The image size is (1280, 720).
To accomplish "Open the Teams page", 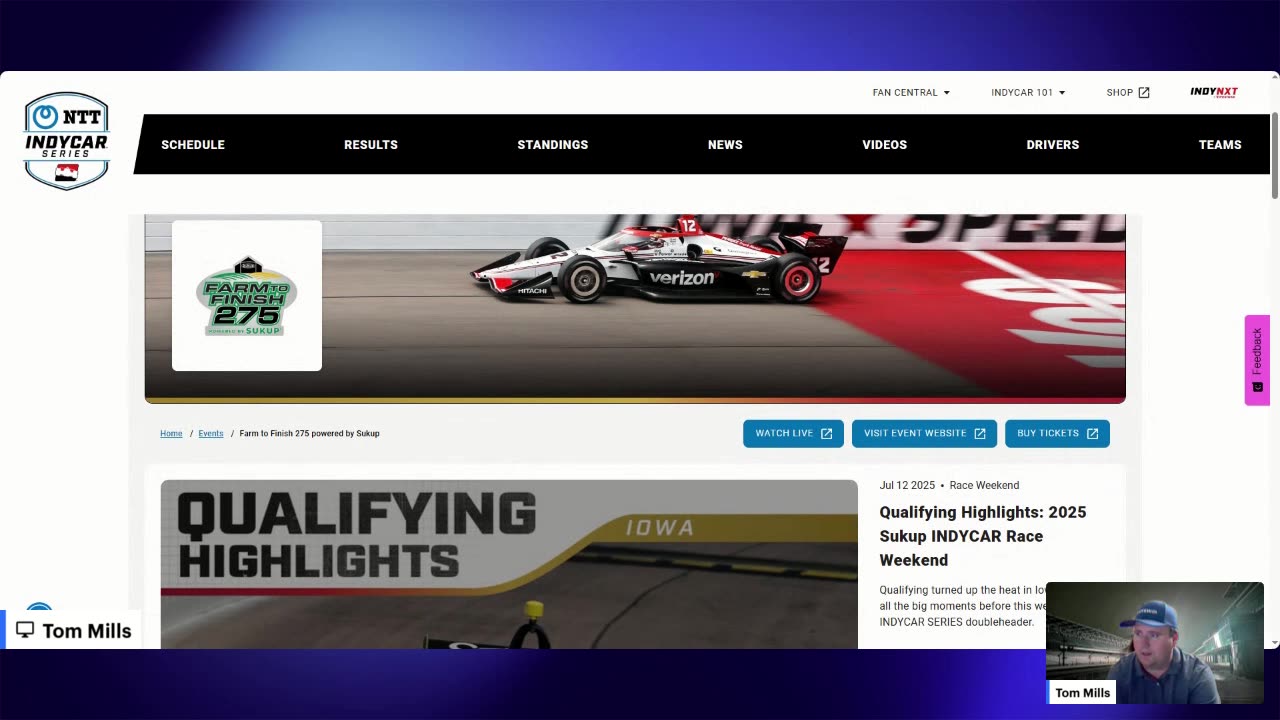I will (1220, 145).
